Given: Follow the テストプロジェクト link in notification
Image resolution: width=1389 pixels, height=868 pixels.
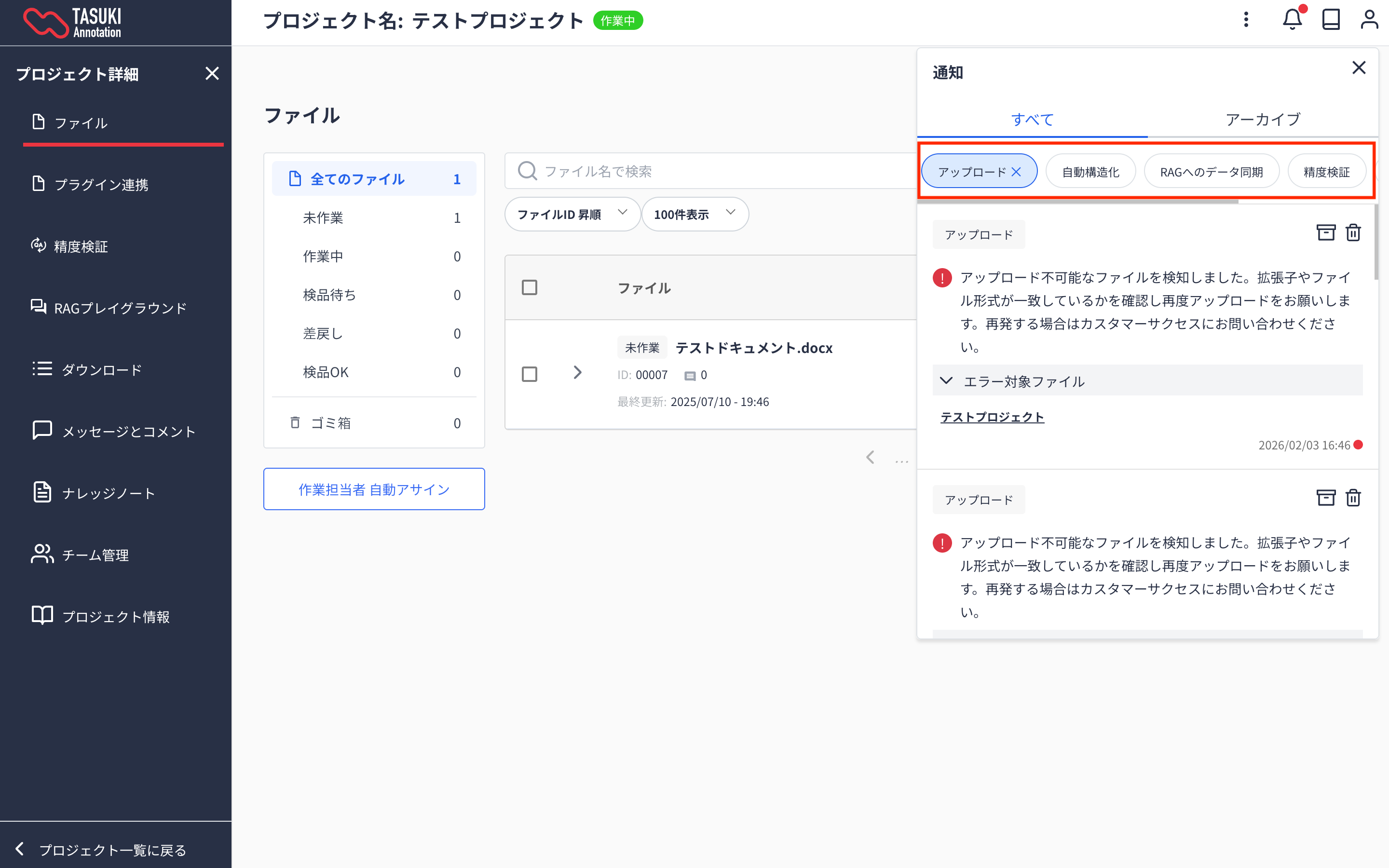Looking at the screenshot, I should click(x=992, y=417).
